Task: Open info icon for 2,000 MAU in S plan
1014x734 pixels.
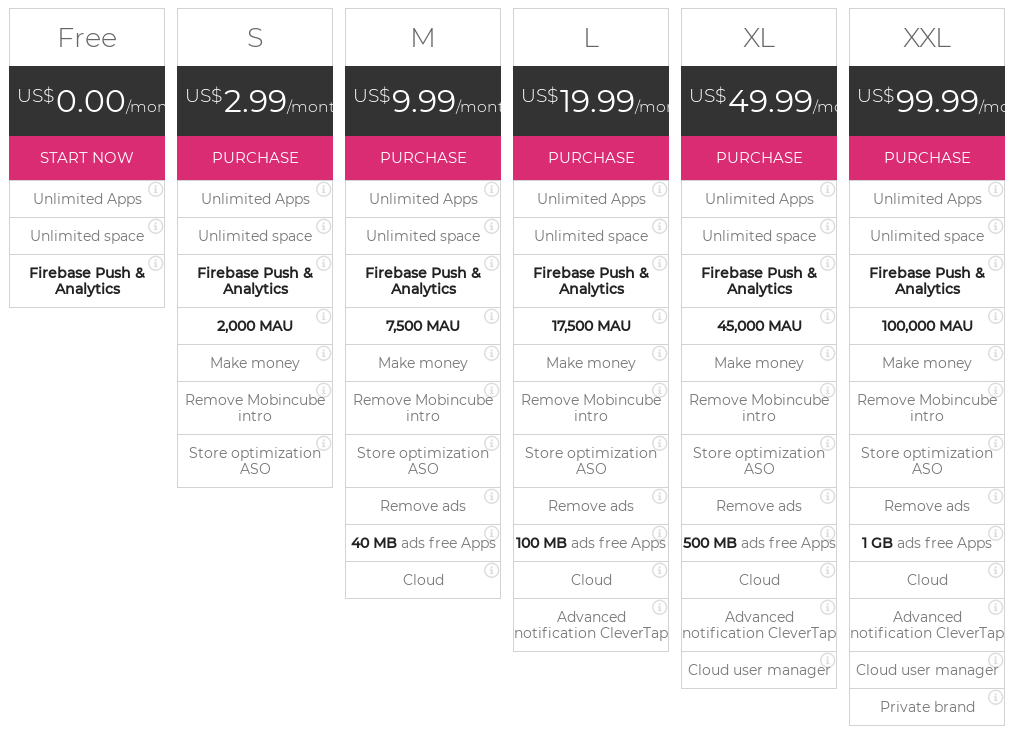Action: [323, 316]
